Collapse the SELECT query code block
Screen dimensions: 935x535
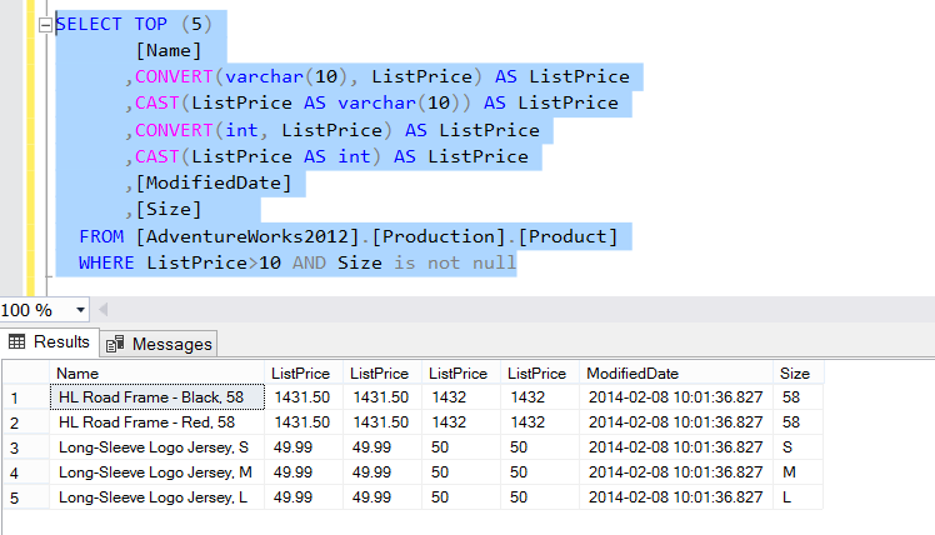pos(45,25)
